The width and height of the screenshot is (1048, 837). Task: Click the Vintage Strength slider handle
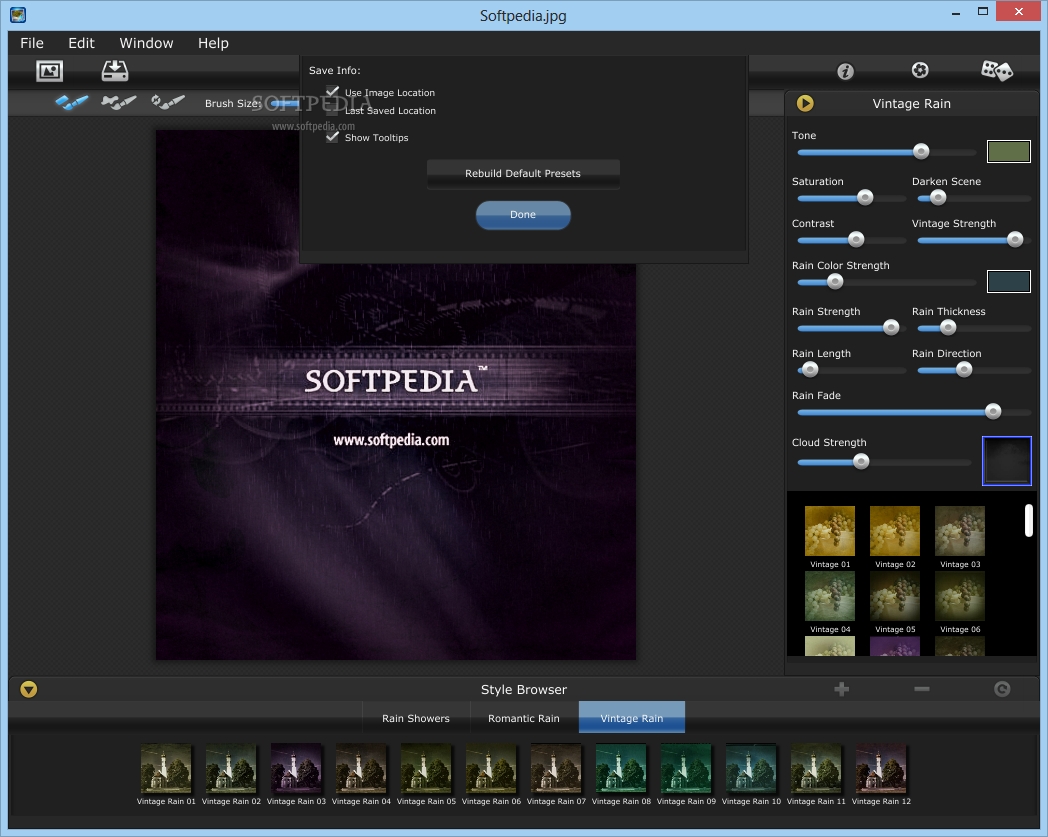(1015, 239)
